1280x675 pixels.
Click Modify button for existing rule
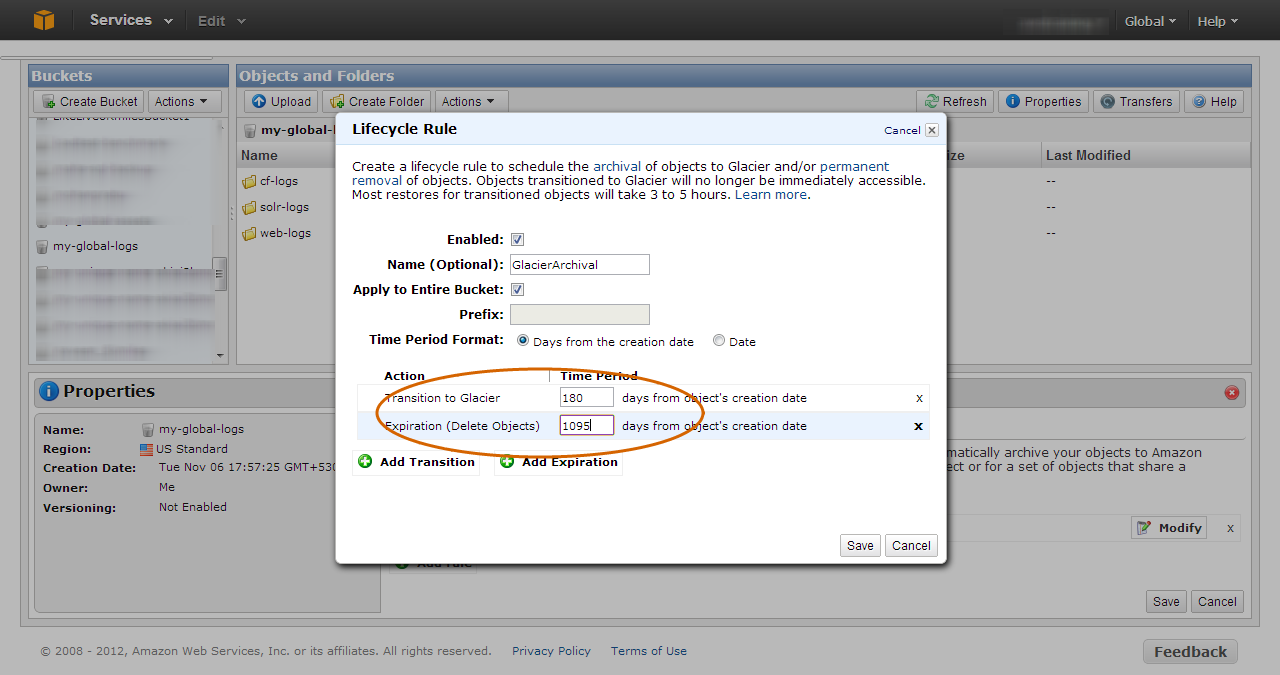[1169, 528]
